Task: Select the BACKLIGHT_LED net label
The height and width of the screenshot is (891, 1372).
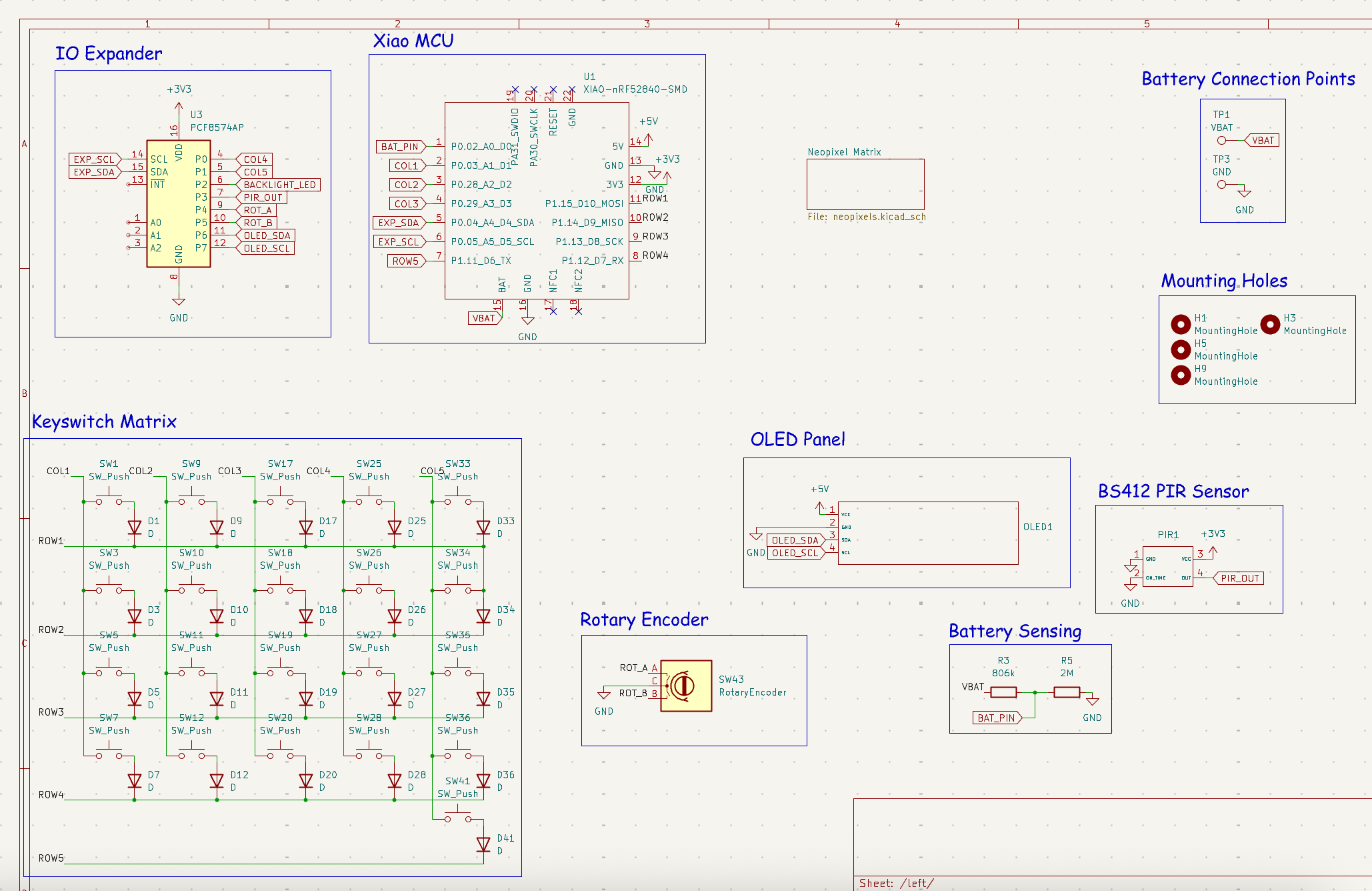Action: (x=279, y=185)
